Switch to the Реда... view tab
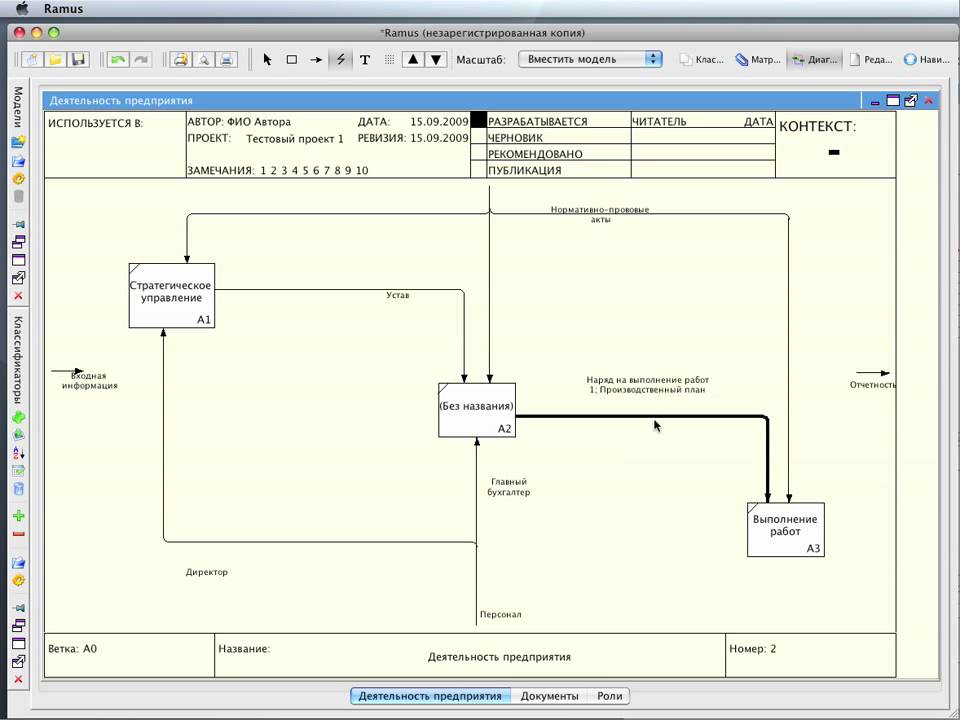Viewport: 960px width, 720px height. coord(871,59)
